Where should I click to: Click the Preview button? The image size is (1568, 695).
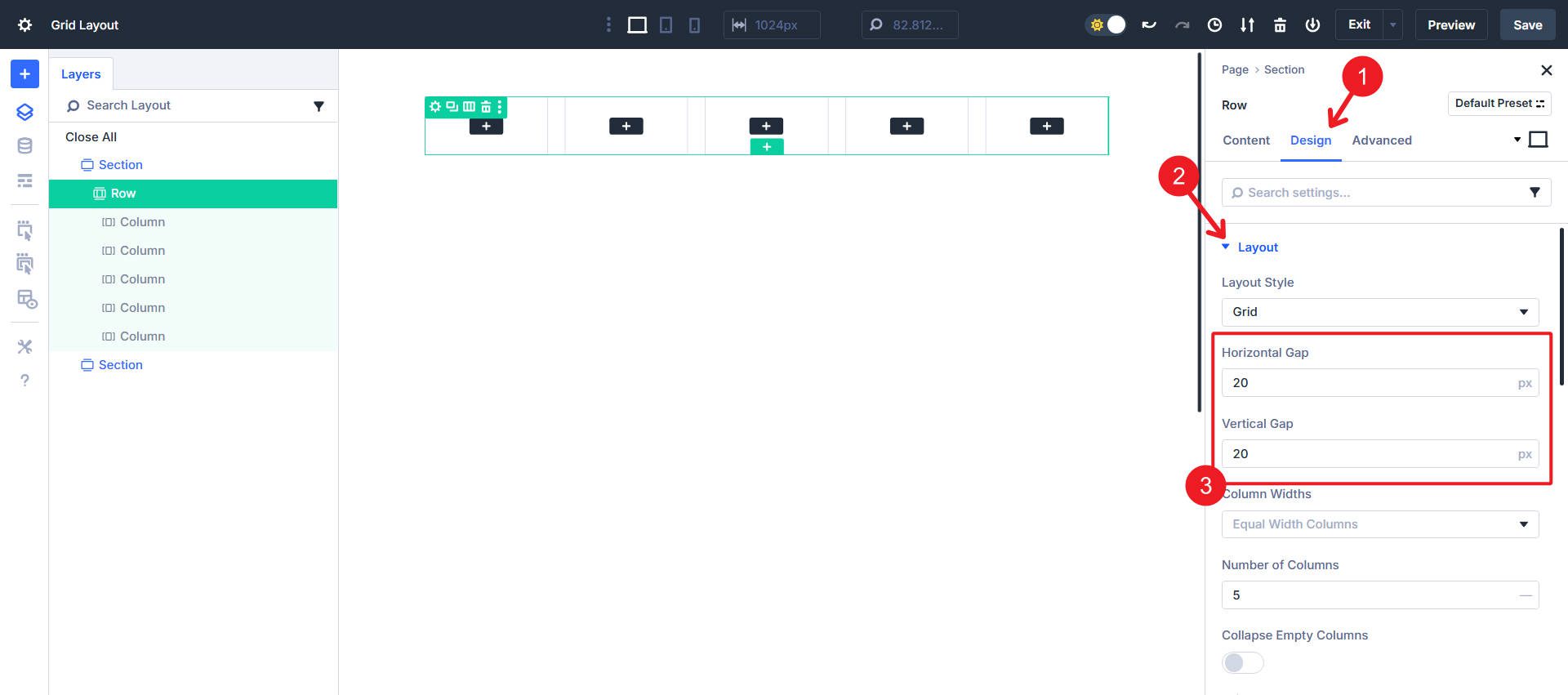coord(1450,25)
